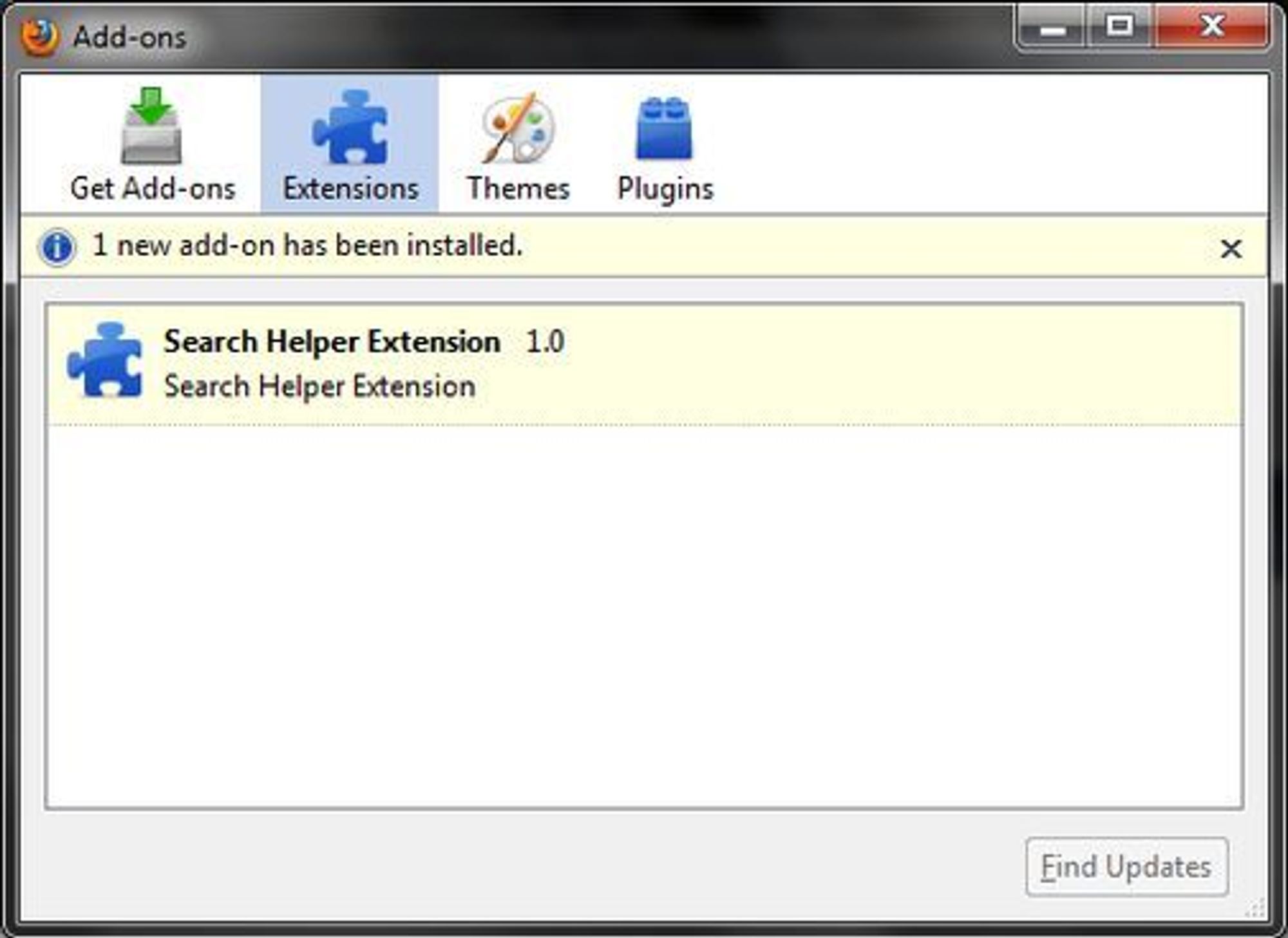
Task: Switch to the Extensions tab
Action: 350,144
